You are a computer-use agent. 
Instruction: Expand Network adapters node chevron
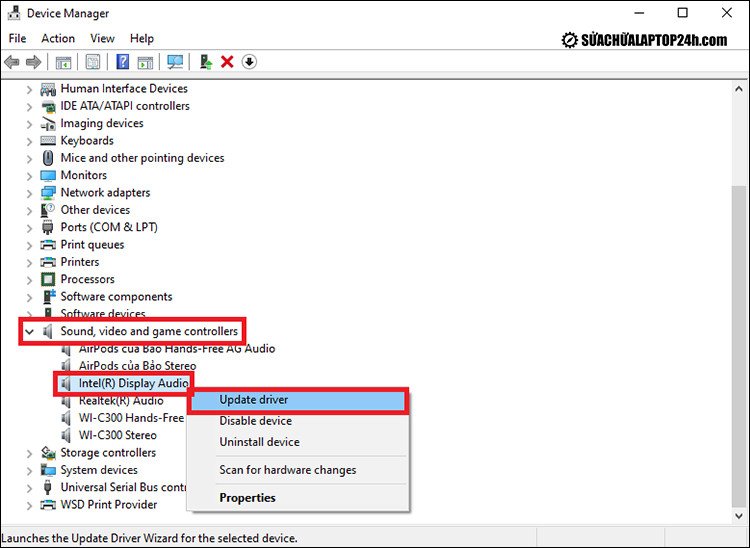29,193
